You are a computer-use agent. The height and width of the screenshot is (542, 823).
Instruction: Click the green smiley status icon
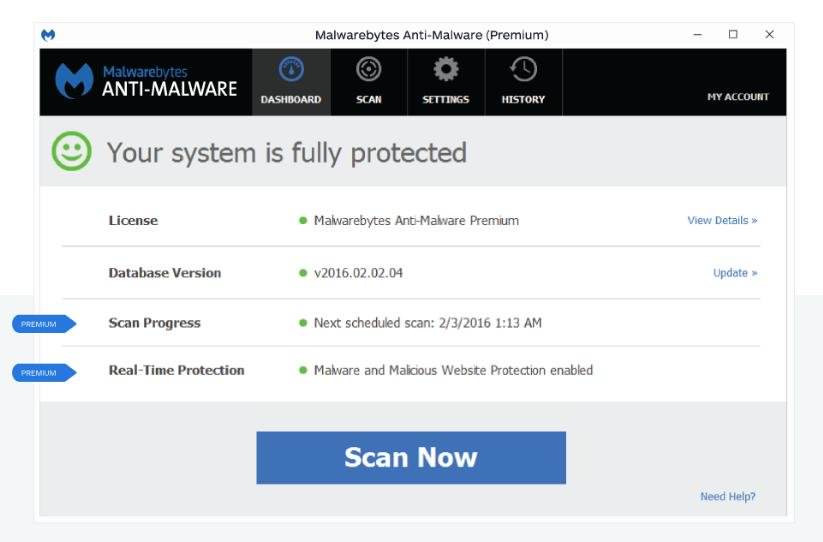tap(72, 151)
